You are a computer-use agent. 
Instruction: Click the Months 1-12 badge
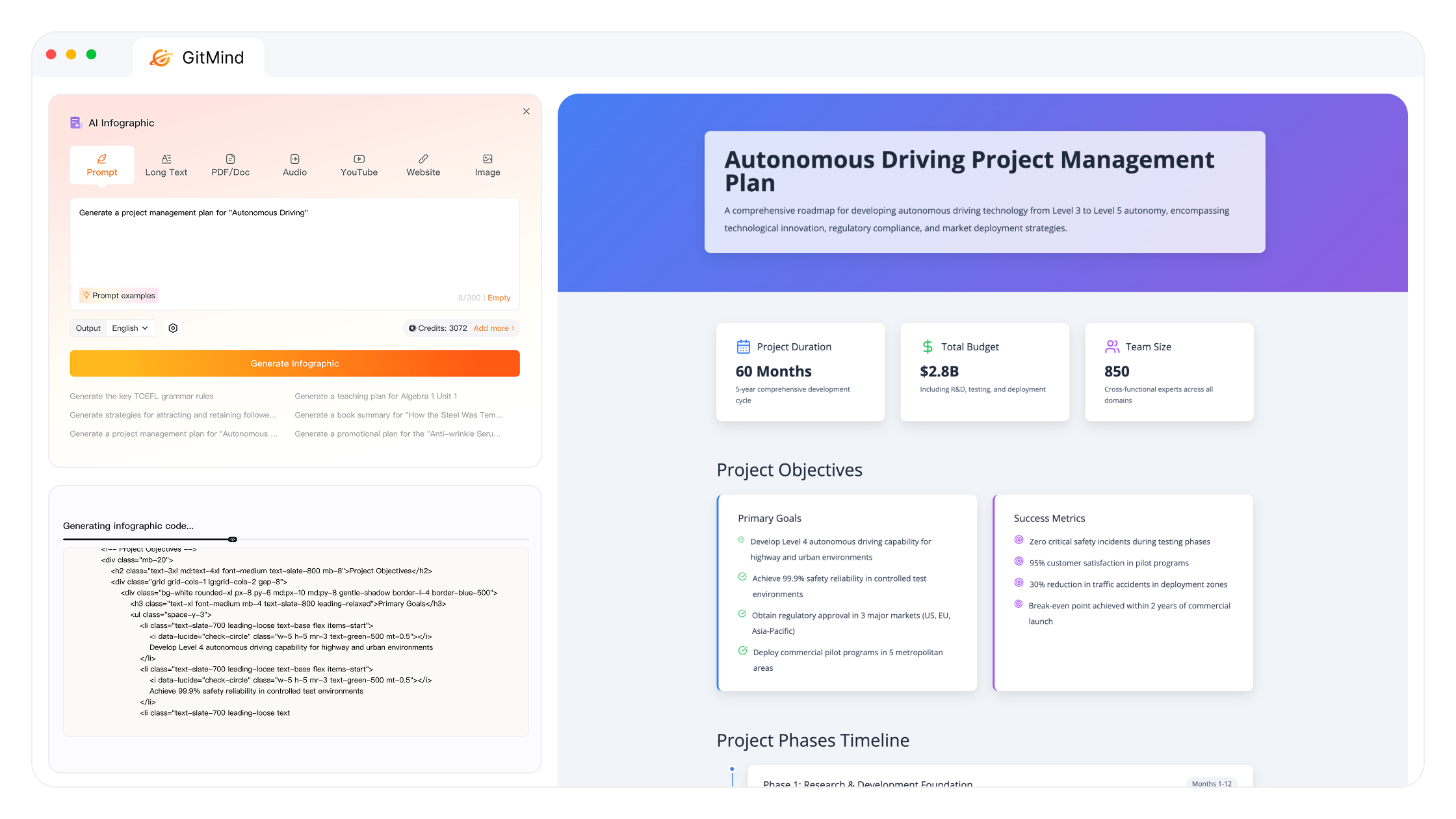(x=1212, y=783)
